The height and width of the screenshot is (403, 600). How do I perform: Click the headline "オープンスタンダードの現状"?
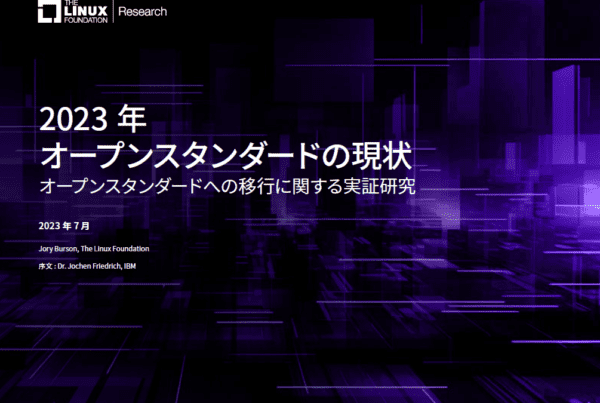(x=226, y=155)
